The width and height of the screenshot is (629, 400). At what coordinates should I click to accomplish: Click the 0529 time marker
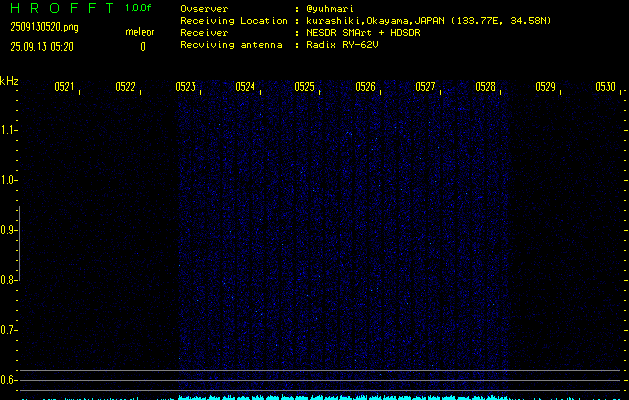[x=546, y=87]
